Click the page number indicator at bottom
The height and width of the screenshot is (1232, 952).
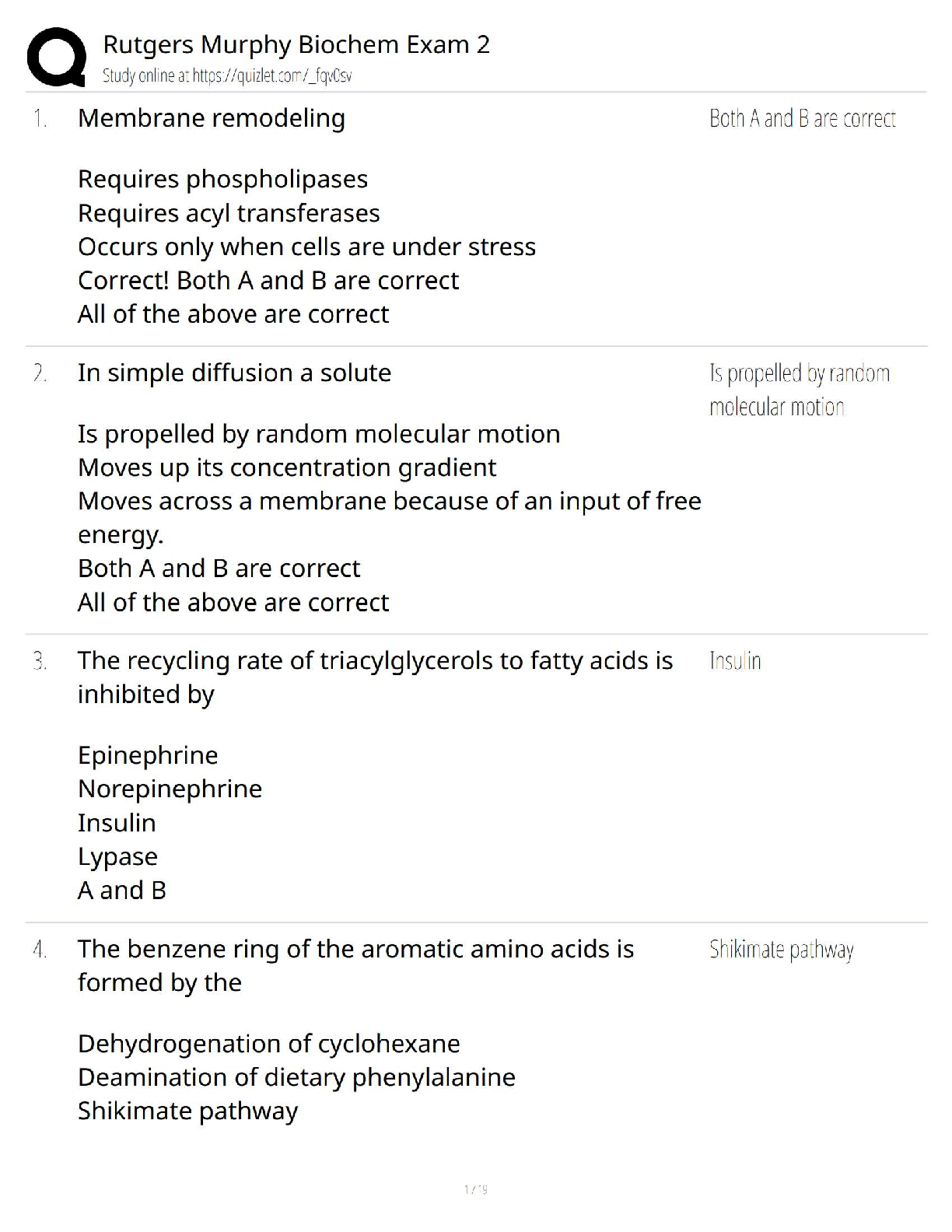(475, 1189)
